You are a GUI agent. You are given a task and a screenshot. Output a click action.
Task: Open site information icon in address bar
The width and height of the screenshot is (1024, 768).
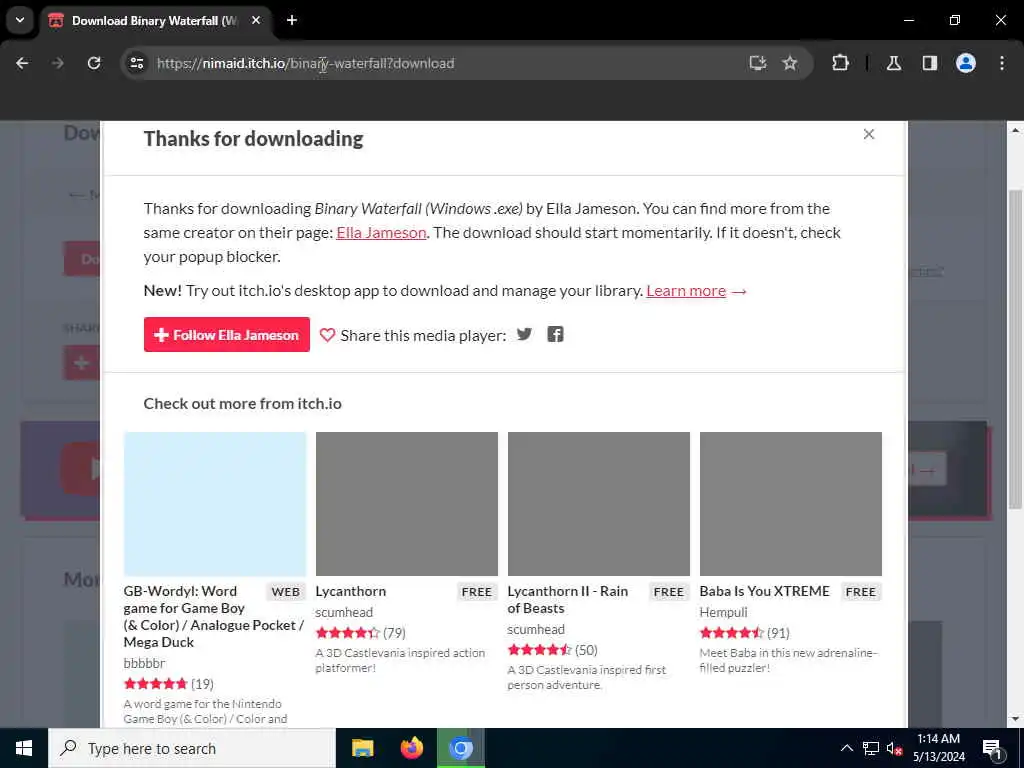(x=136, y=63)
